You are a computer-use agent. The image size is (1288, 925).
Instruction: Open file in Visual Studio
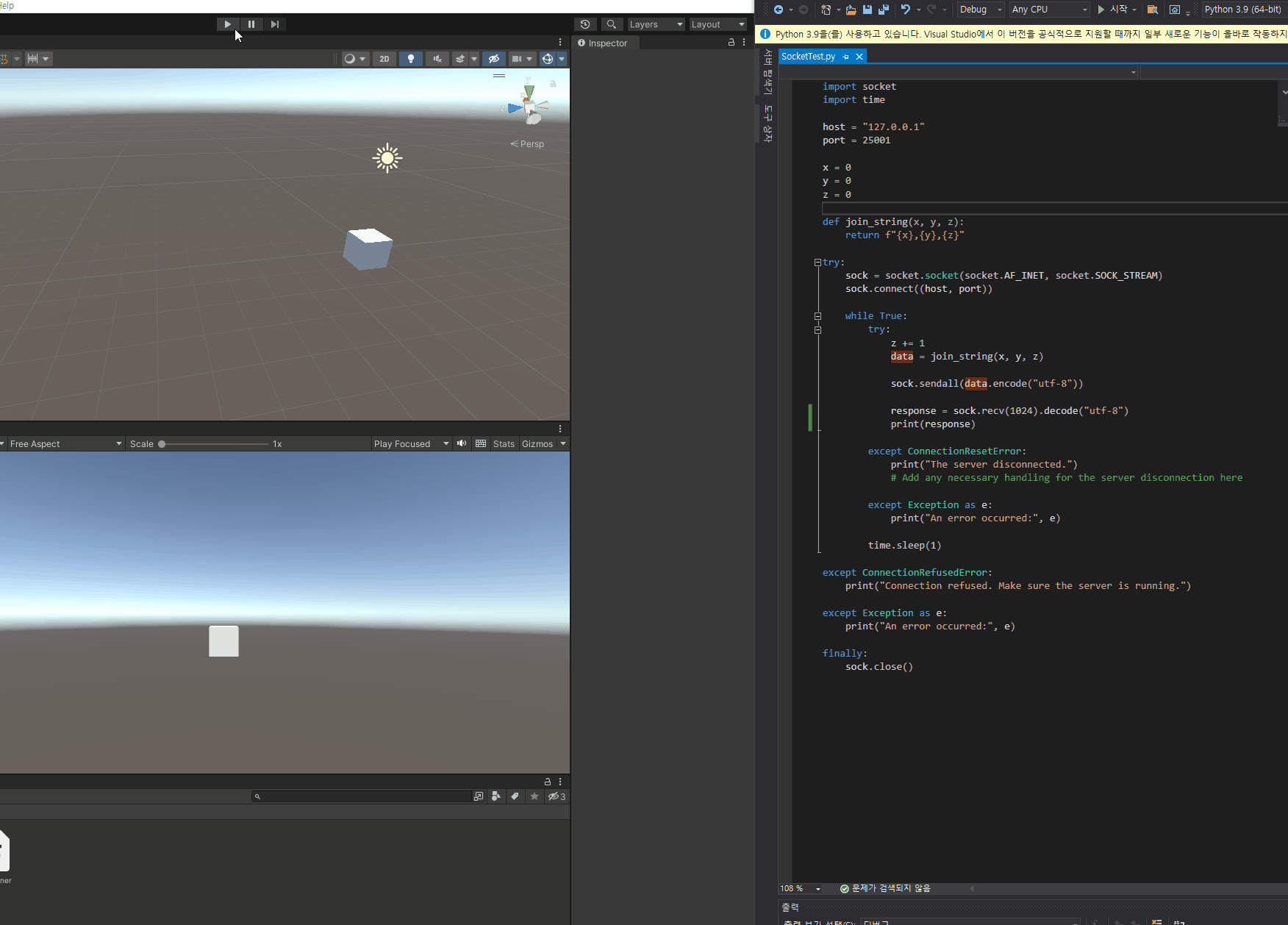click(851, 10)
